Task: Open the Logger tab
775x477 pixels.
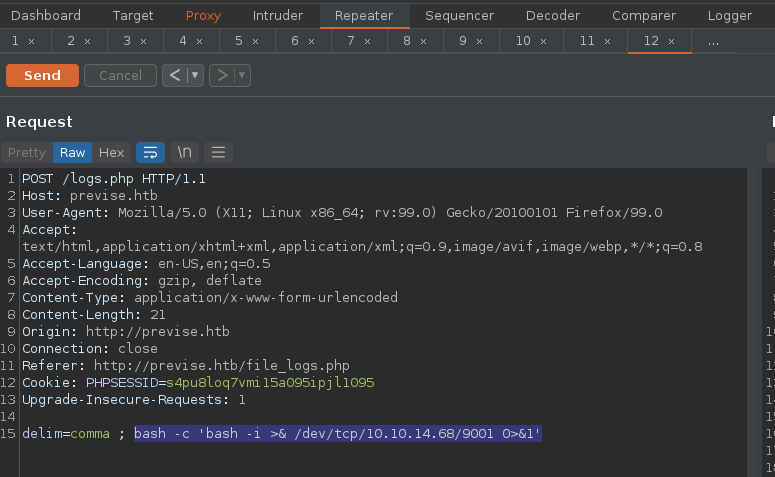Action: pyautogui.click(x=730, y=16)
